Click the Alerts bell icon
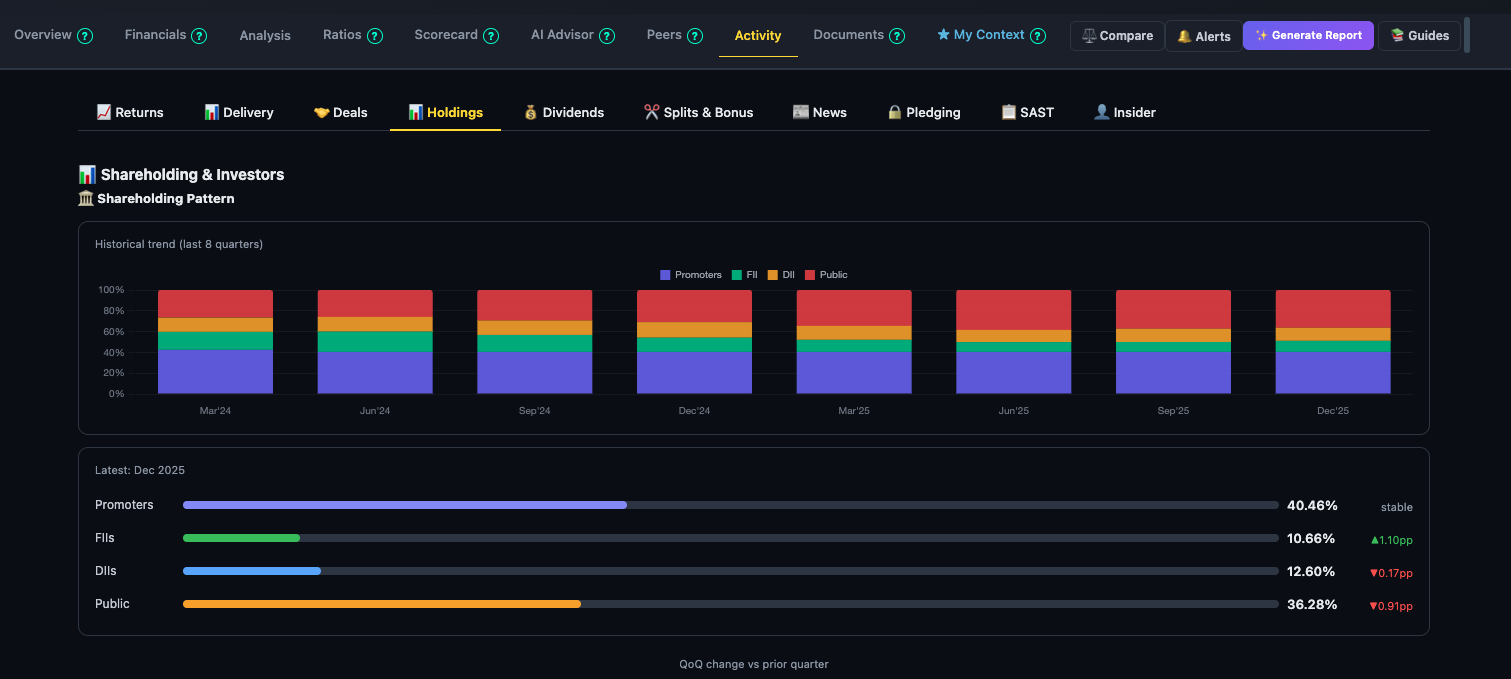Image resolution: width=1511 pixels, height=679 pixels. click(x=1185, y=36)
